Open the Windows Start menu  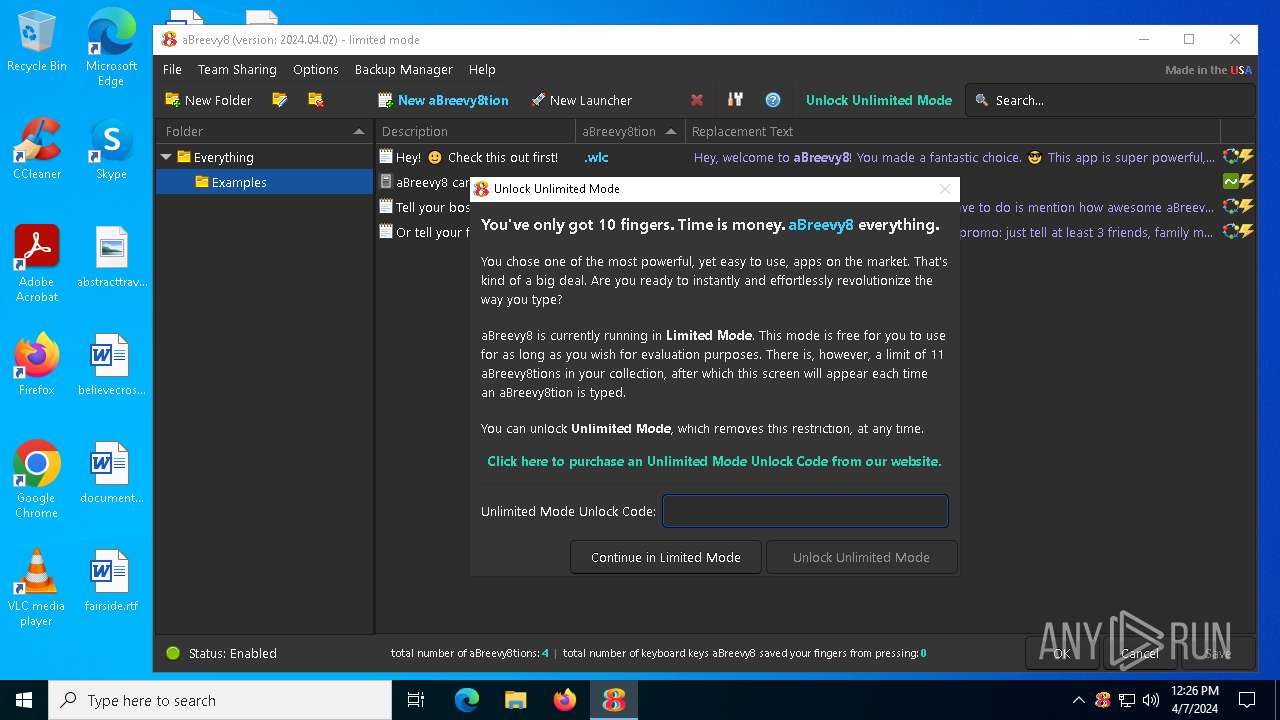click(24, 700)
